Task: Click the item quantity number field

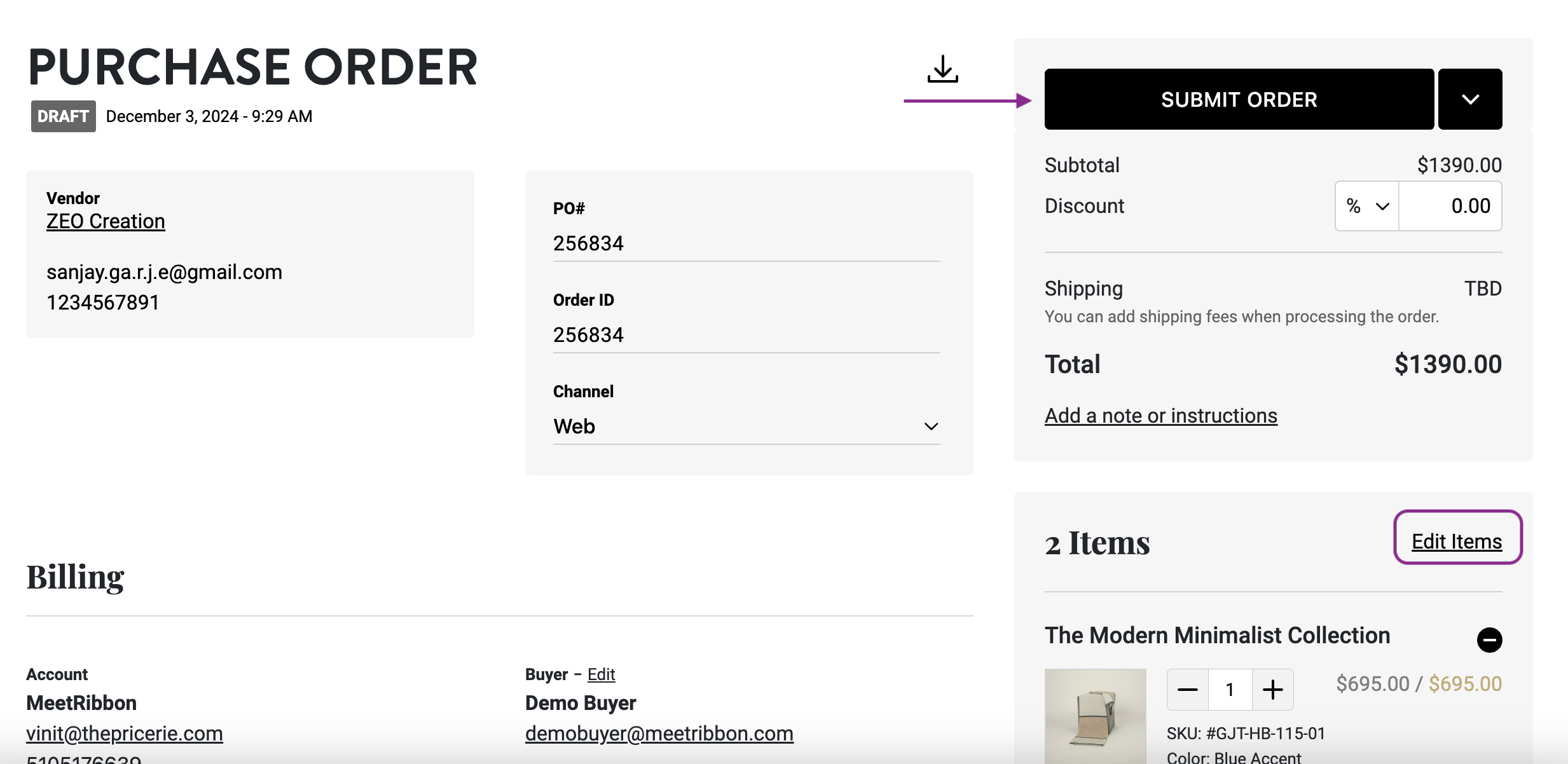Action: tap(1230, 690)
